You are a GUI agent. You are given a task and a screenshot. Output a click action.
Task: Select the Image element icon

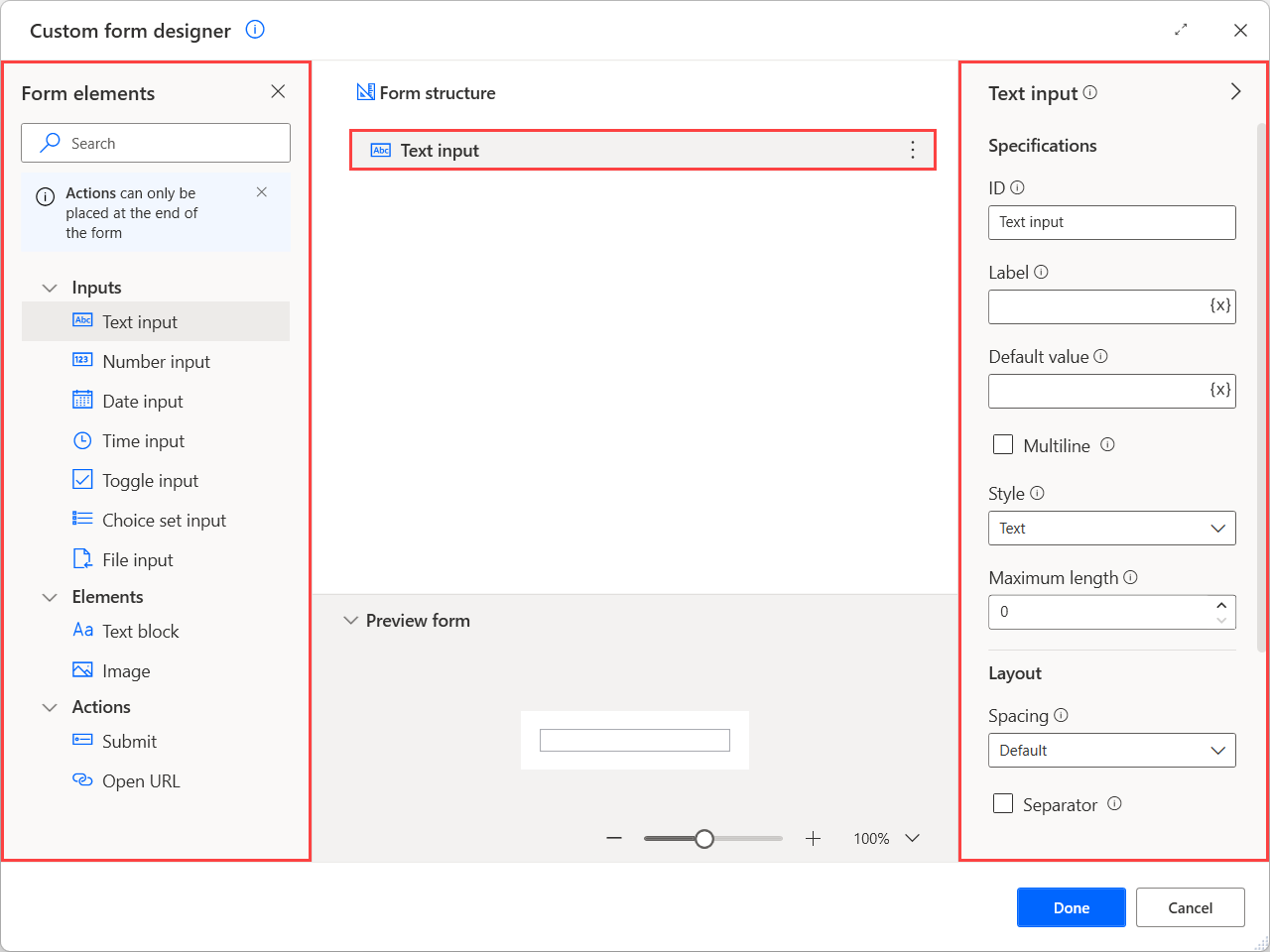point(81,670)
